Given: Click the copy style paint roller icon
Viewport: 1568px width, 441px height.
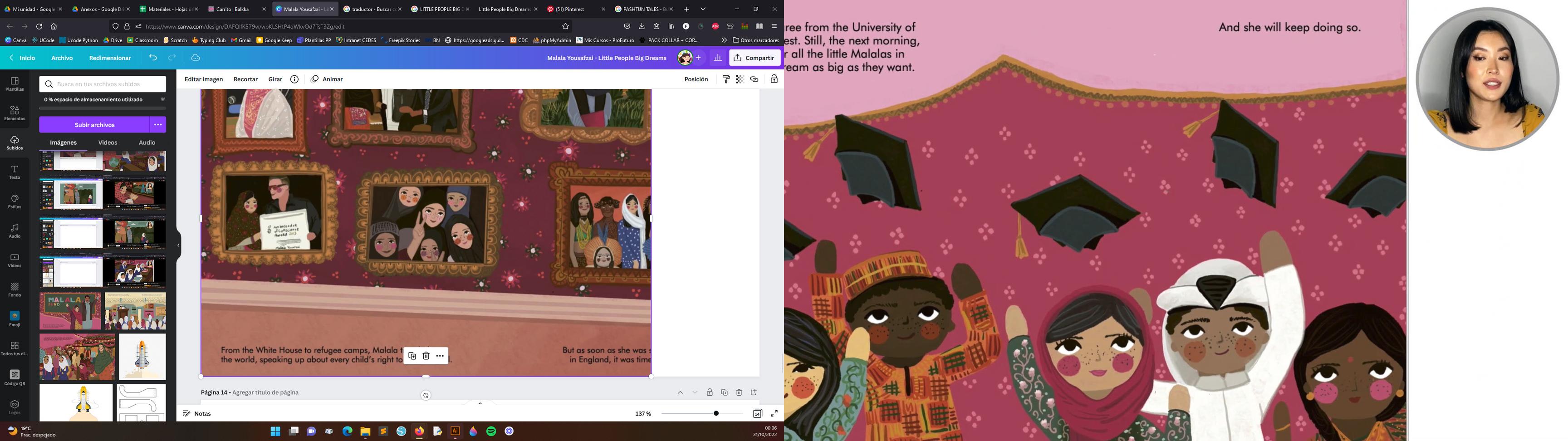Looking at the screenshot, I should coord(726,79).
